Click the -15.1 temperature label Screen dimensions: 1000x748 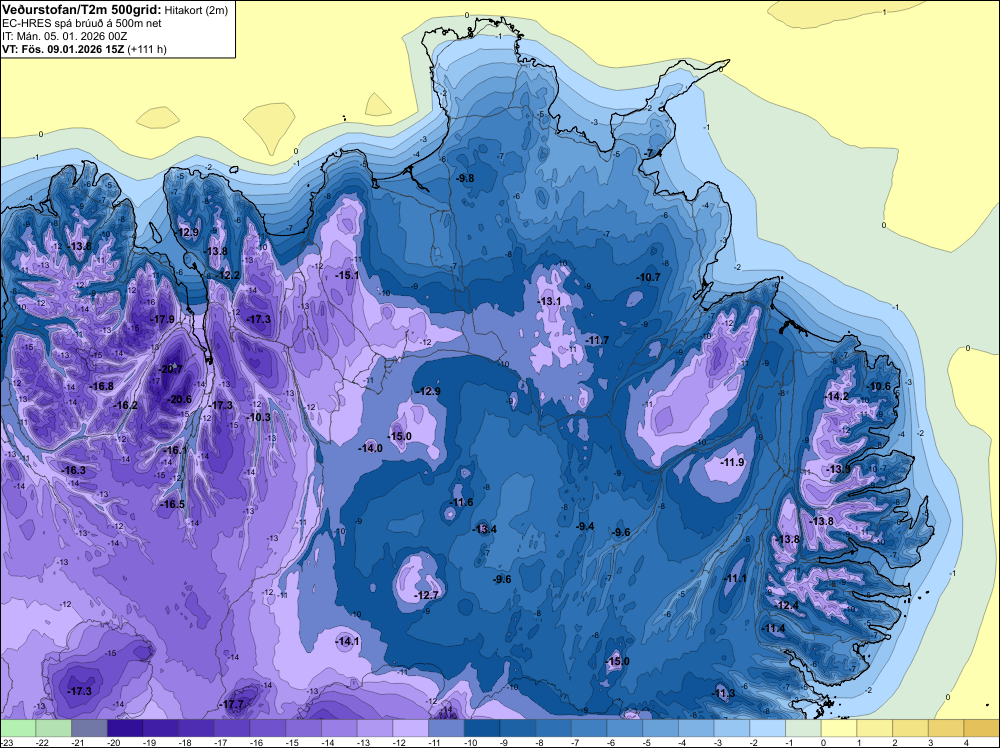click(348, 275)
